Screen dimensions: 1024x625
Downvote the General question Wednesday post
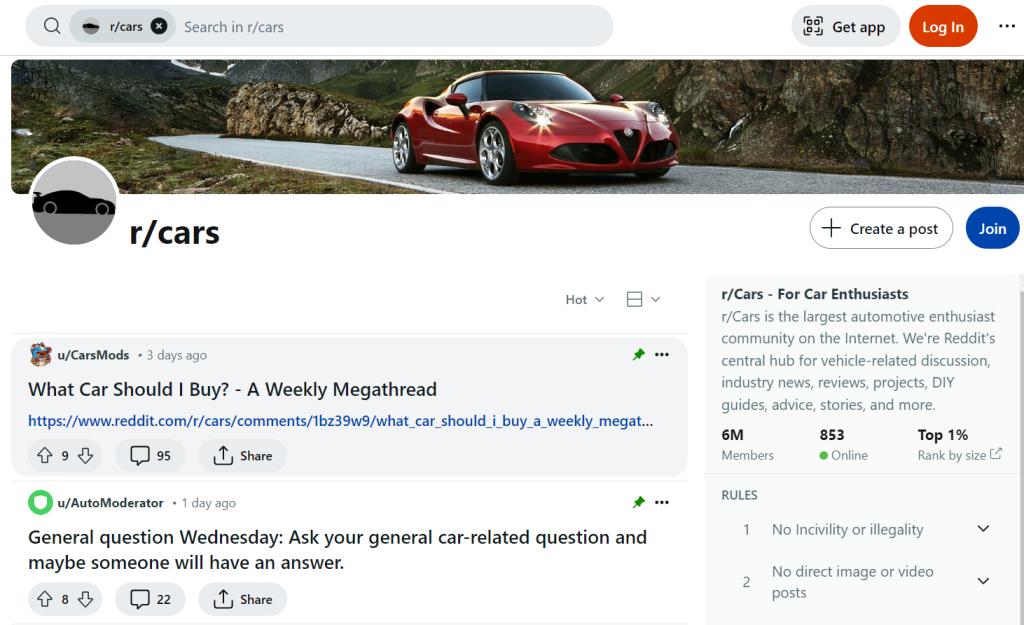tap(86, 599)
